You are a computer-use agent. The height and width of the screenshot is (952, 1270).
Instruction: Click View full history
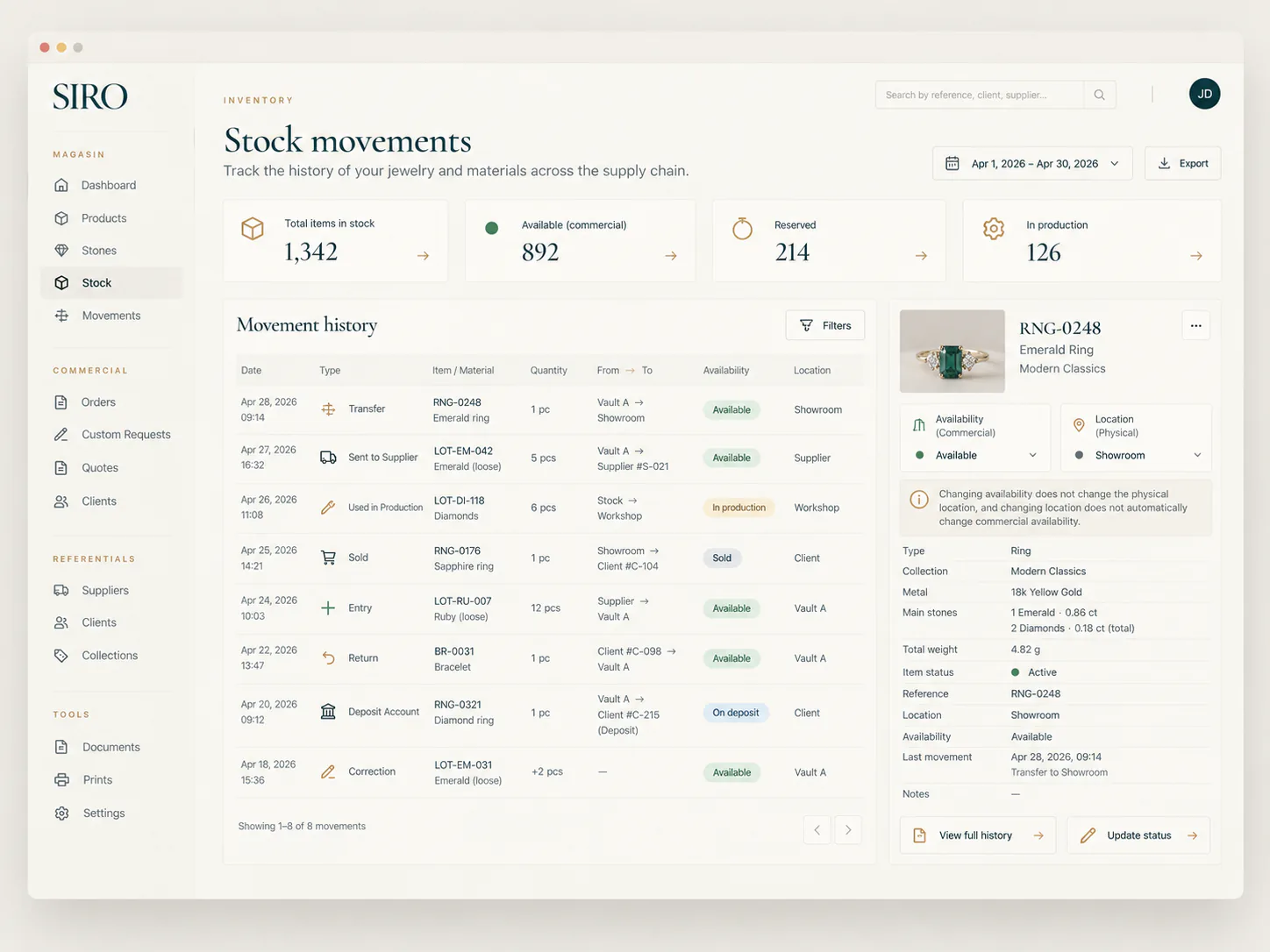point(978,835)
